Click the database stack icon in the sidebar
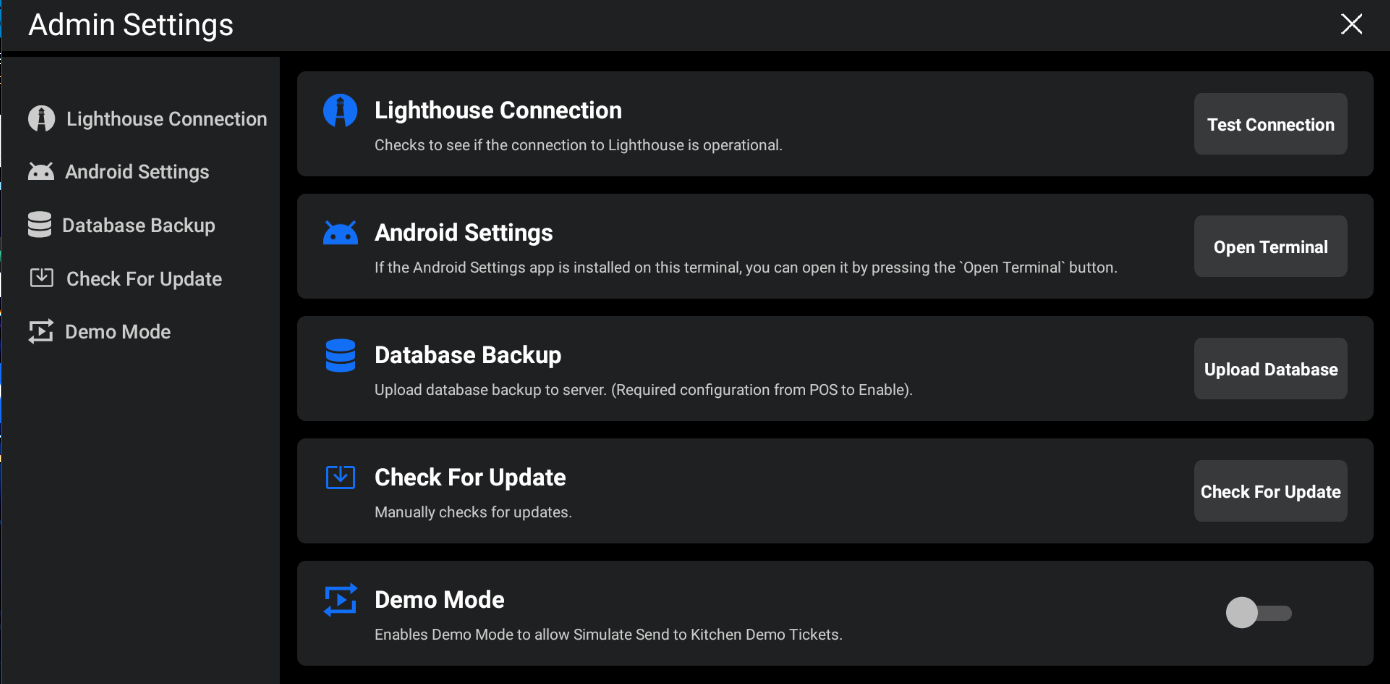The image size is (1390, 684). (39, 225)
